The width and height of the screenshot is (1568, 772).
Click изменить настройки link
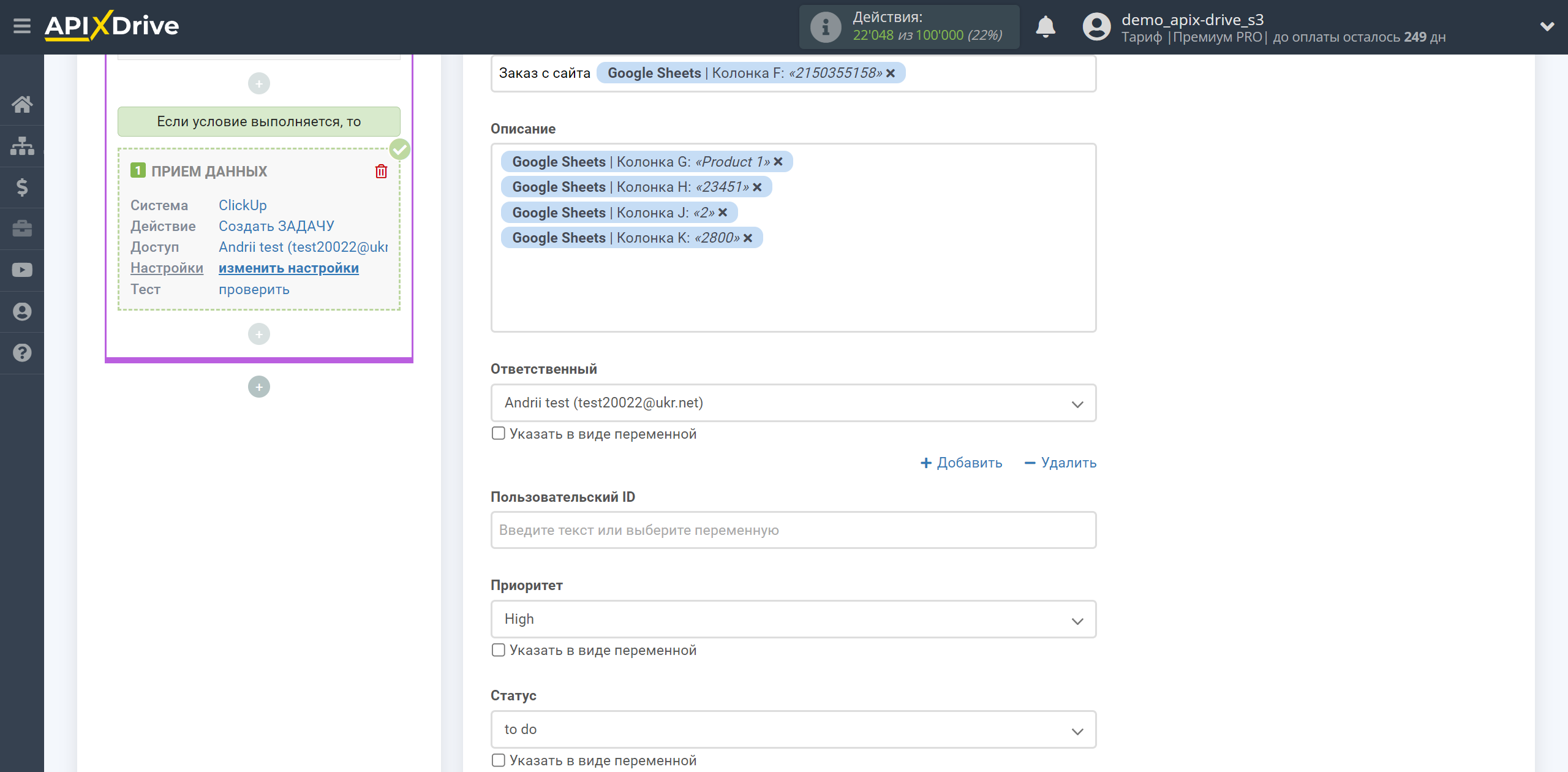(288, 268)
